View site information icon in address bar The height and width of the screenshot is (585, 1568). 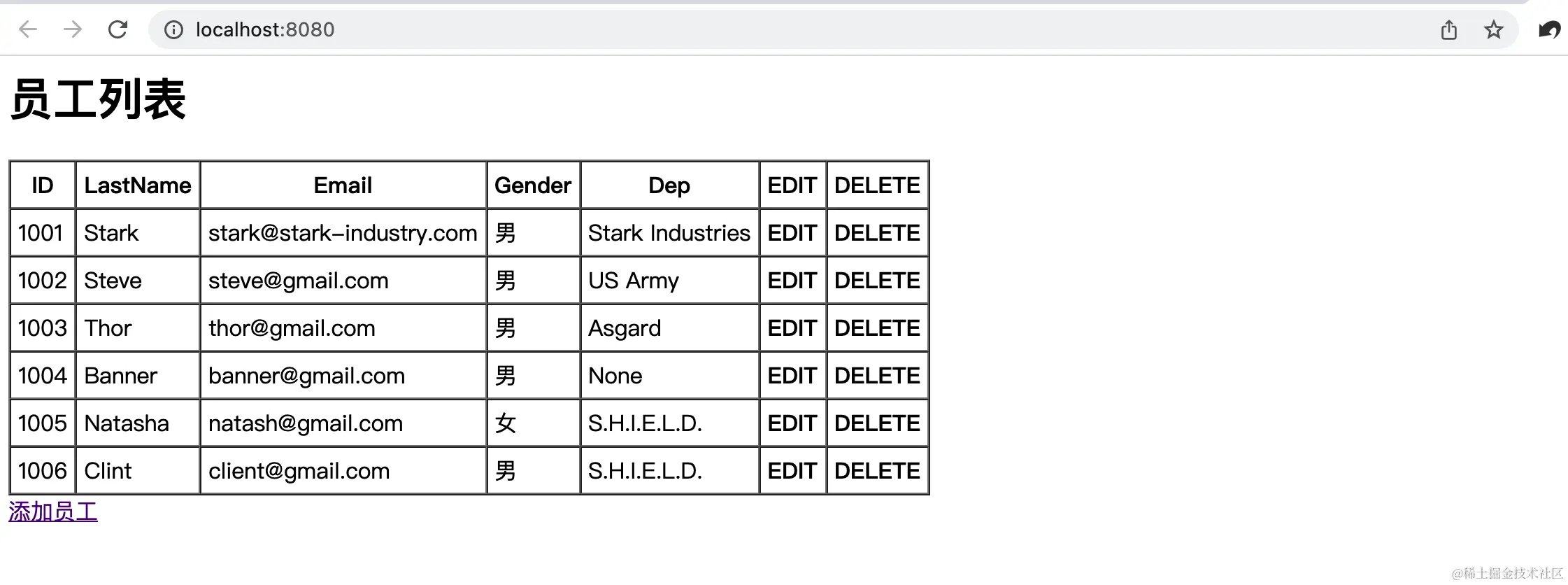click(173, 29)
